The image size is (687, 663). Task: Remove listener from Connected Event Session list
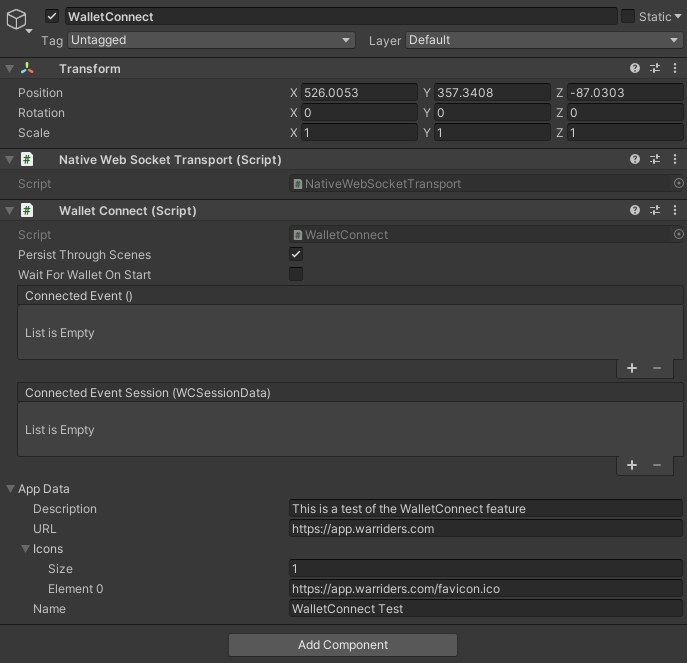(x=656, y=465)
